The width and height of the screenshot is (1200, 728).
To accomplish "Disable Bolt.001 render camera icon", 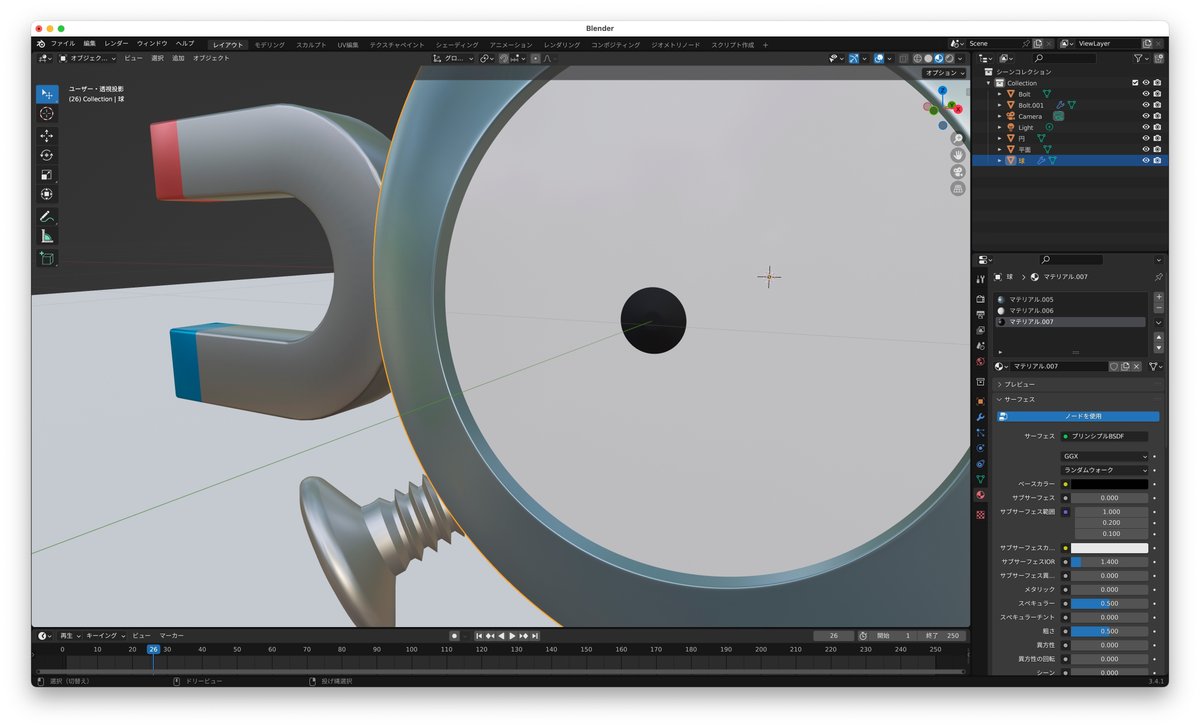I will click(1157, 105).
